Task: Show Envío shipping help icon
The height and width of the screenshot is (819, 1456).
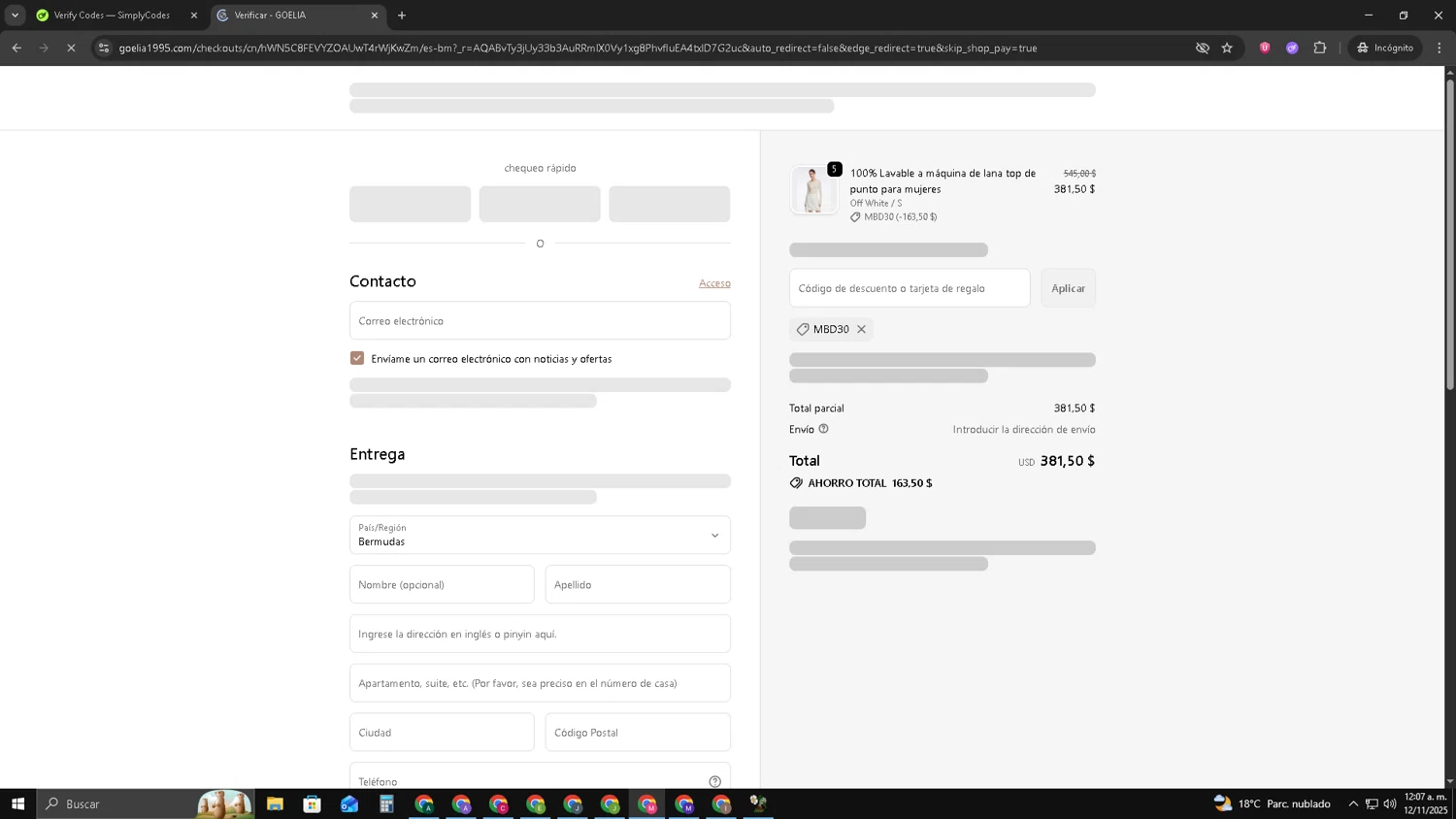Action: (x=823, y=429)
